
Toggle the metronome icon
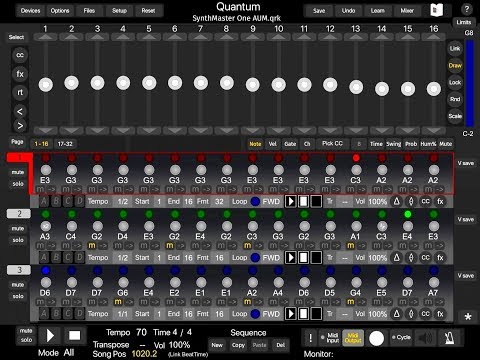[450, 338]
